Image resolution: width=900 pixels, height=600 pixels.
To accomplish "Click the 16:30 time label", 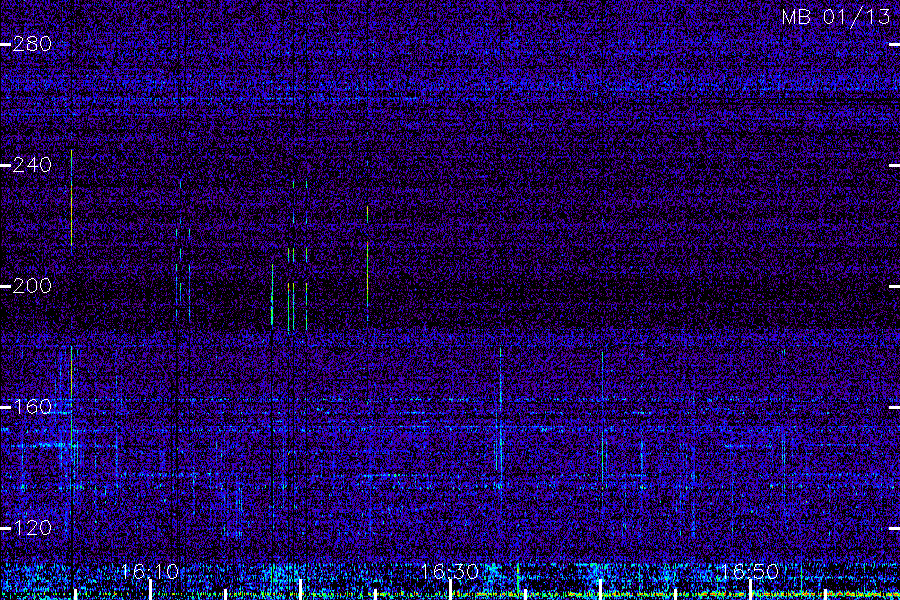I will click(x=449, y=571).
